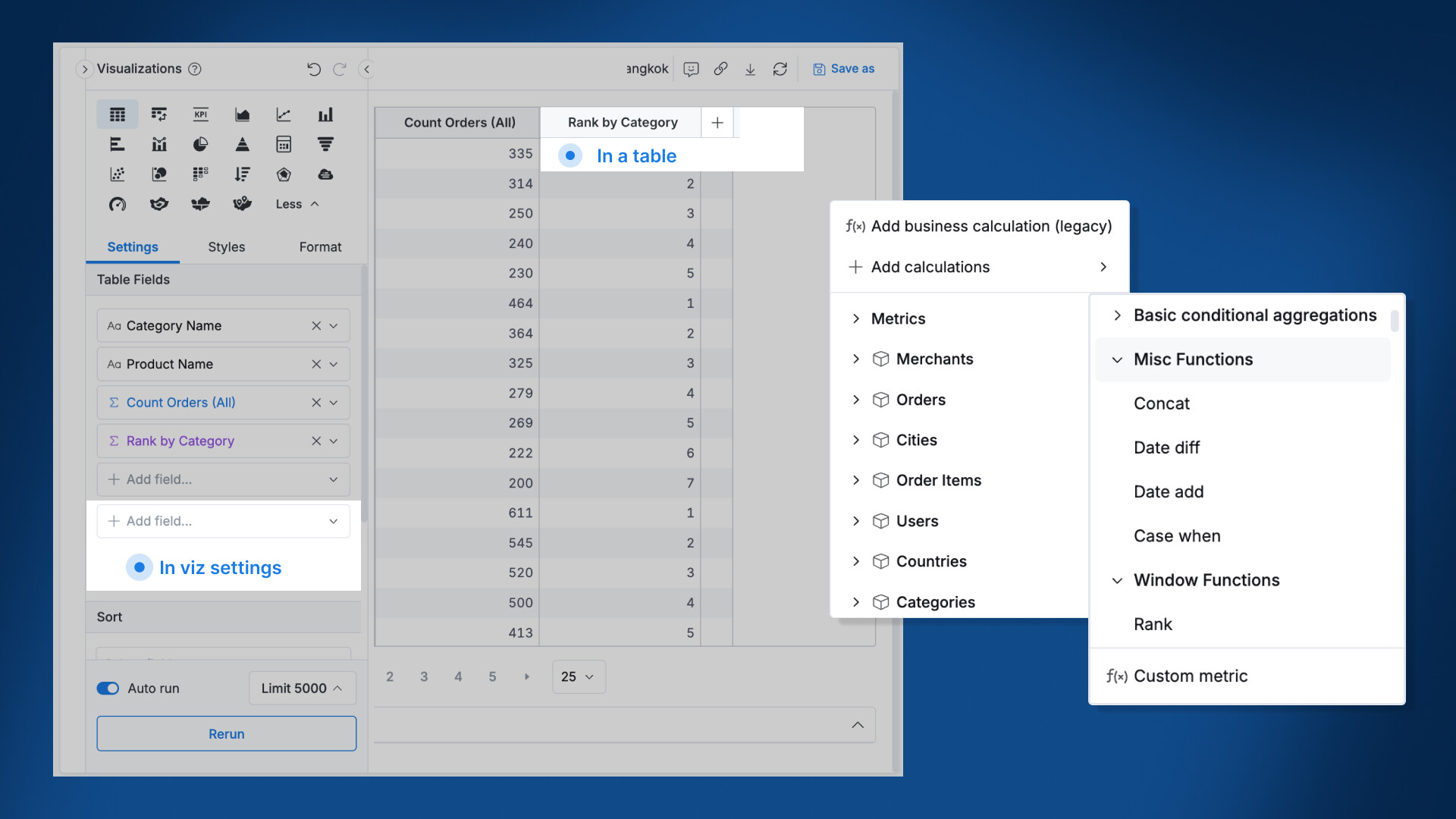Image resolution: width=1456 pixels, height=819 pixels.
Task: Select the 'In a table' radio option
Action: [570, 155]
